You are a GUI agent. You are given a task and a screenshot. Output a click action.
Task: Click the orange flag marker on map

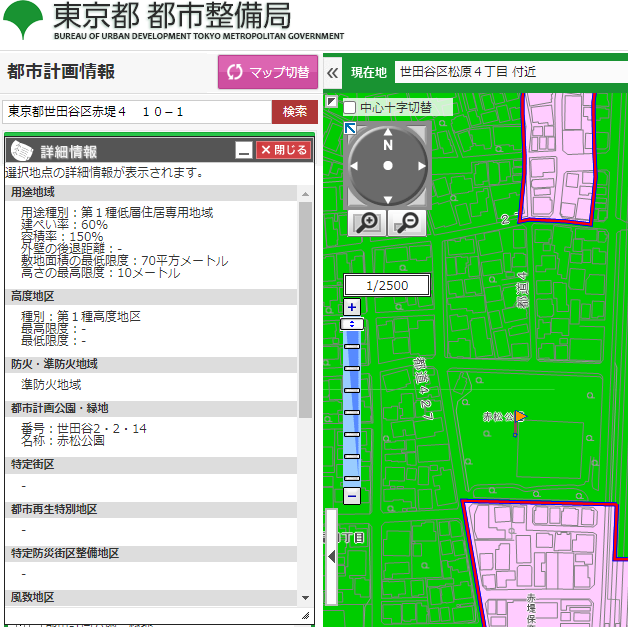(x=519, y=418)
